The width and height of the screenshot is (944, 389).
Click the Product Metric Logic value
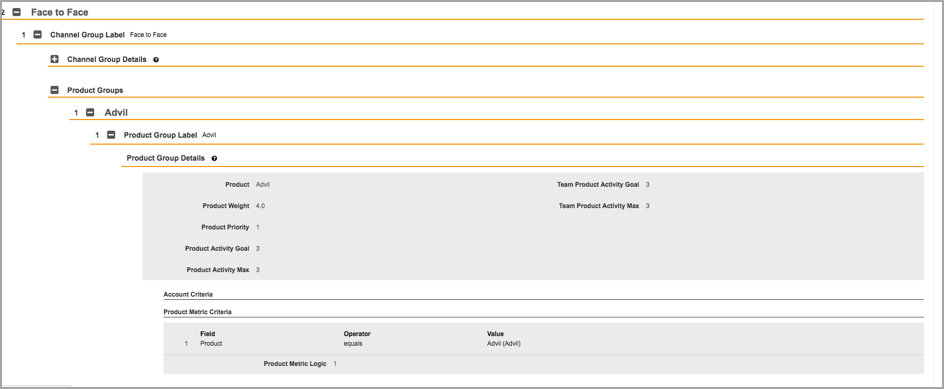(335, 364)
